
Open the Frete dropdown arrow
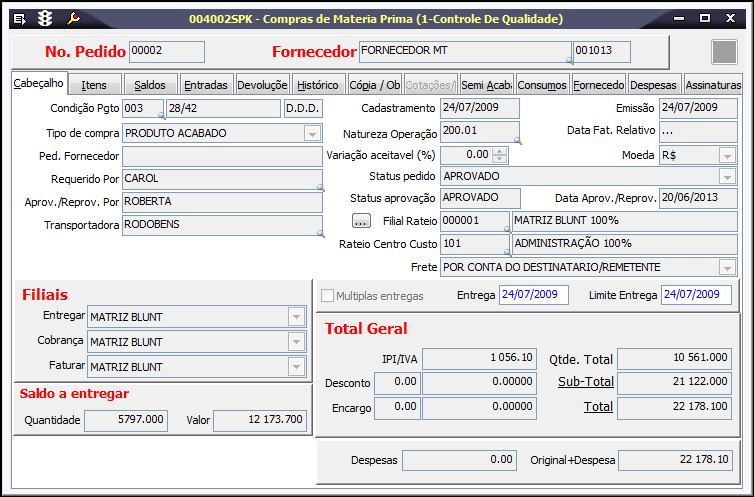click(727, 267)
